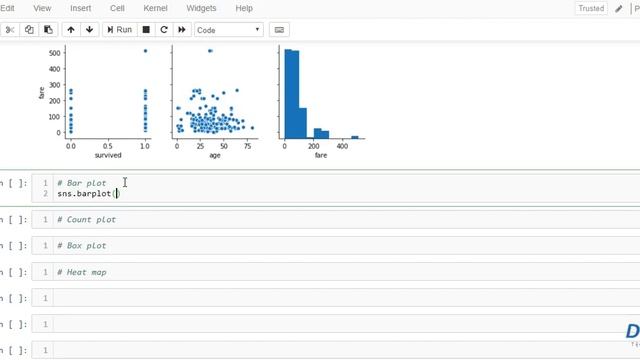Viewport: 640px width, 360px height.
Task: Click the fare histogram plot
Action: pyautogui.click(x=322, y=92)
